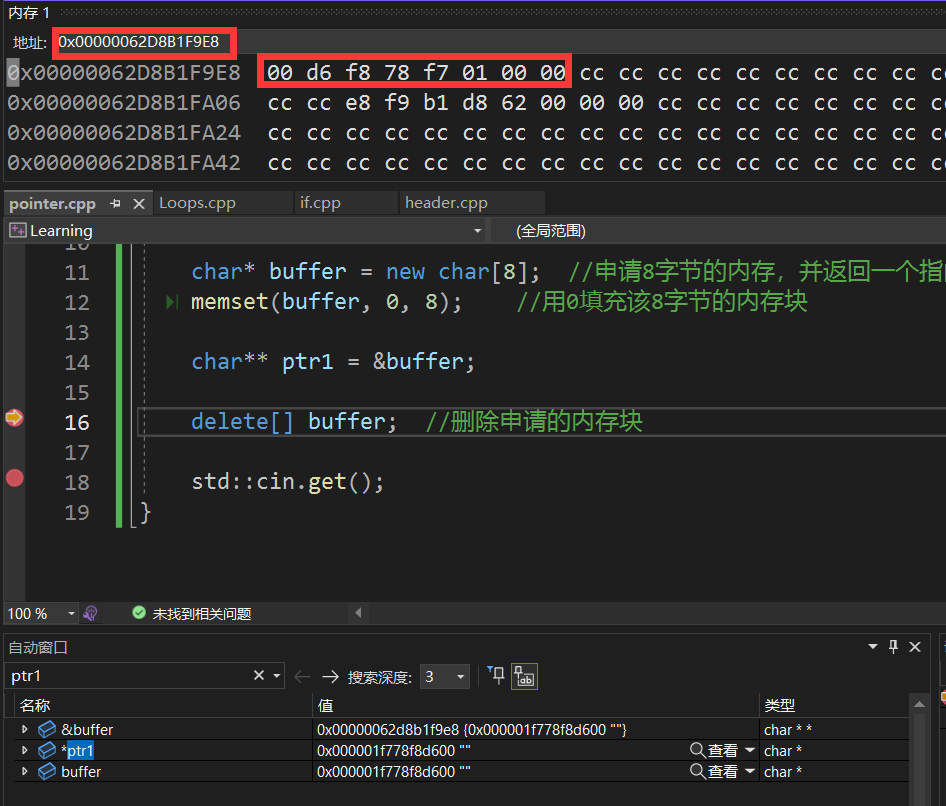The image size is (946, 806).
Task: Click the 内存 1 panel title
Action: click(28, 13)
